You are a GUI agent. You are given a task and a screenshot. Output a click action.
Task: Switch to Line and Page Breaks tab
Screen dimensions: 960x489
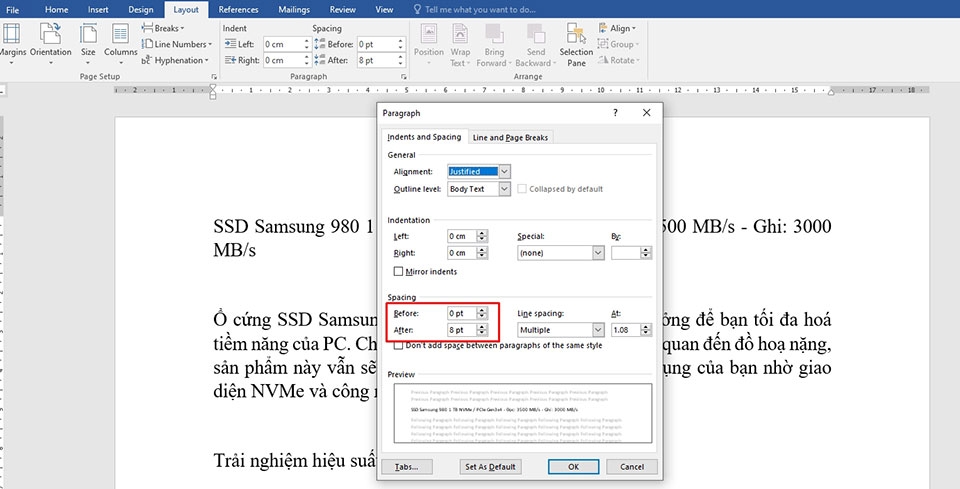(x=510, y=138)
